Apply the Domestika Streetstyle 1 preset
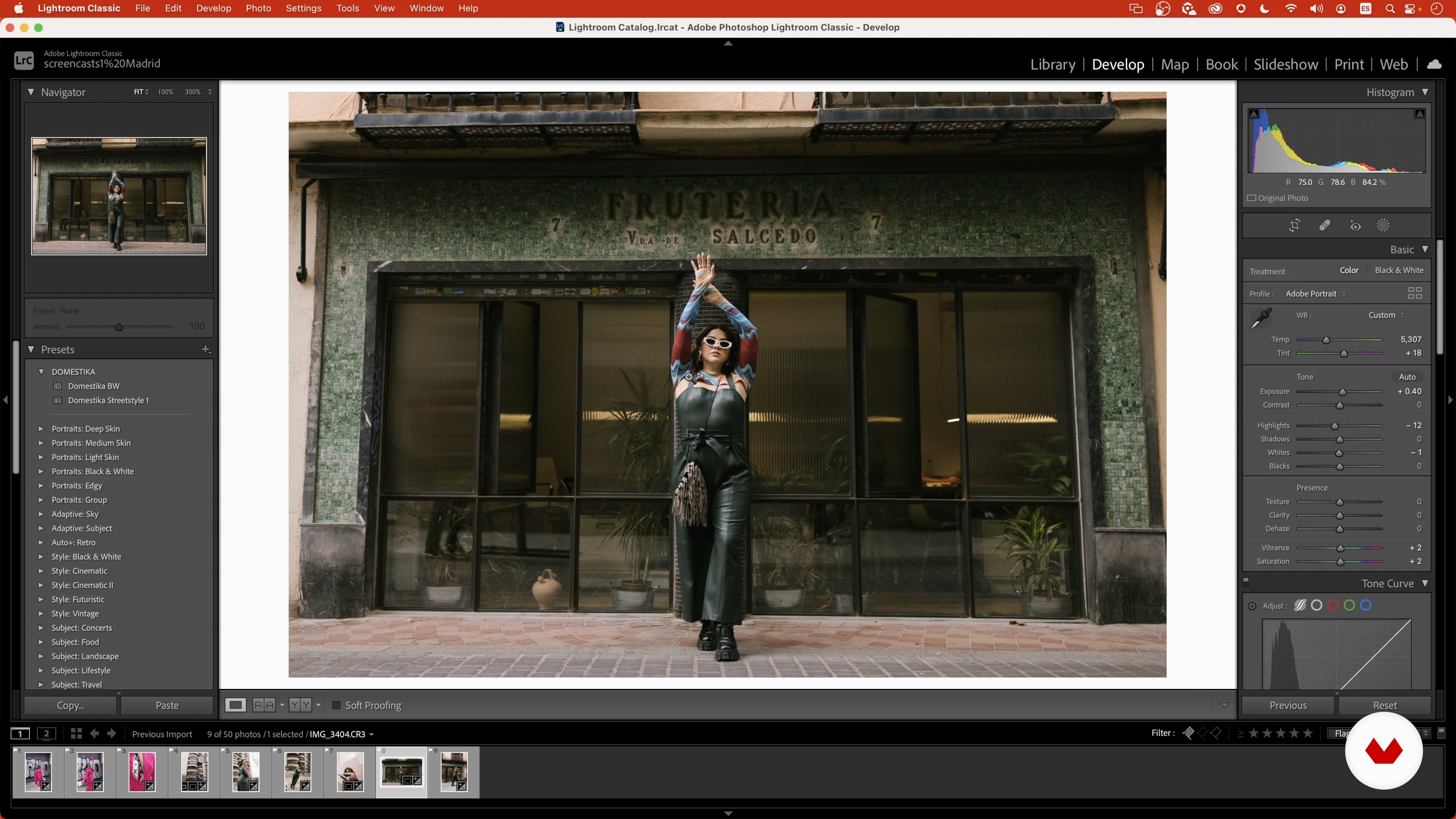 [x=108, y=400]
